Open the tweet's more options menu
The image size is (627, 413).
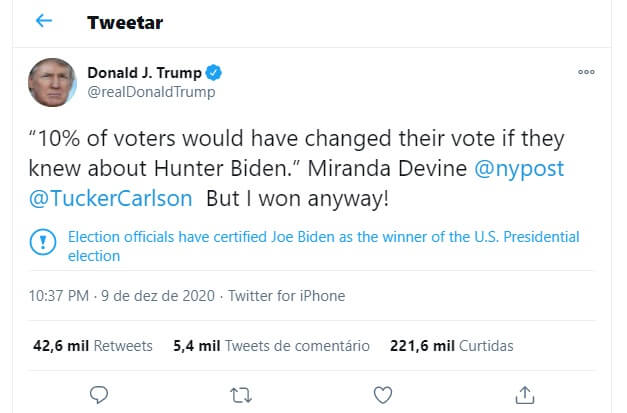point(588,73)
